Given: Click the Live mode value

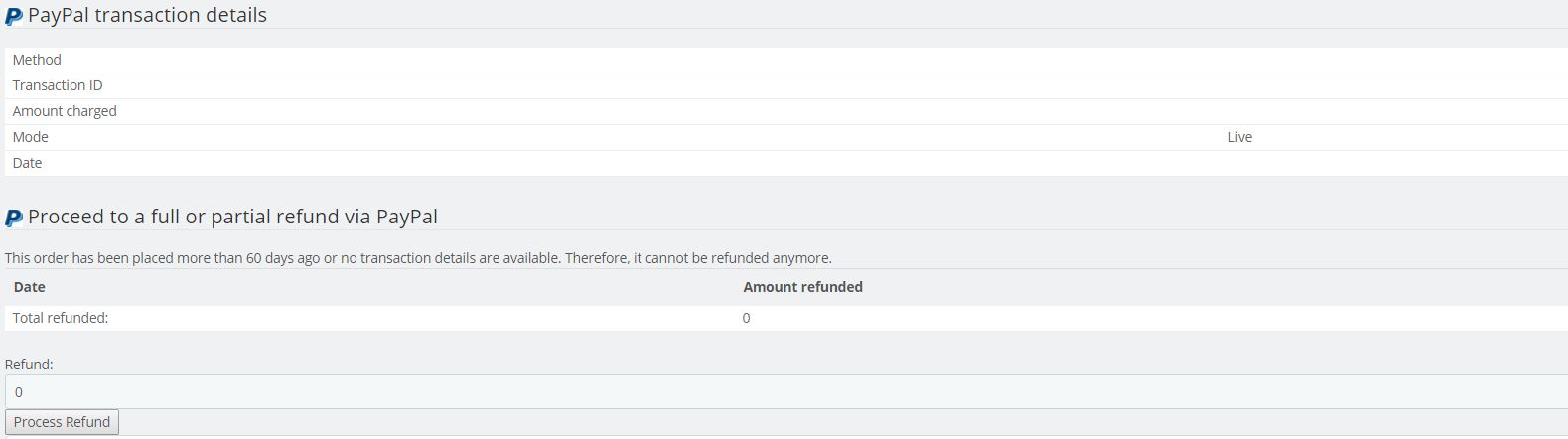Looking at the screenshot, I should [1239, 137].
